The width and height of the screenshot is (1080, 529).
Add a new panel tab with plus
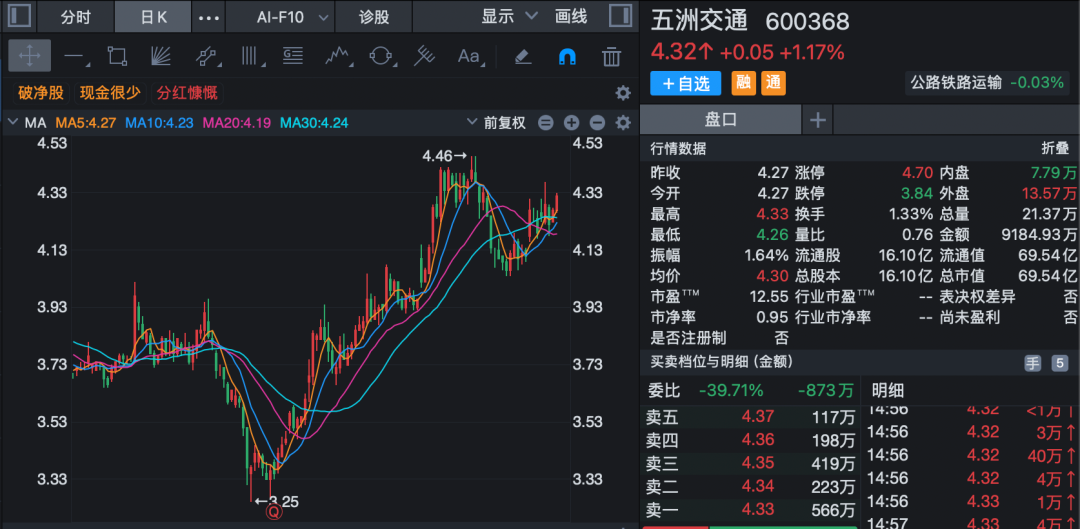(818, 121)
